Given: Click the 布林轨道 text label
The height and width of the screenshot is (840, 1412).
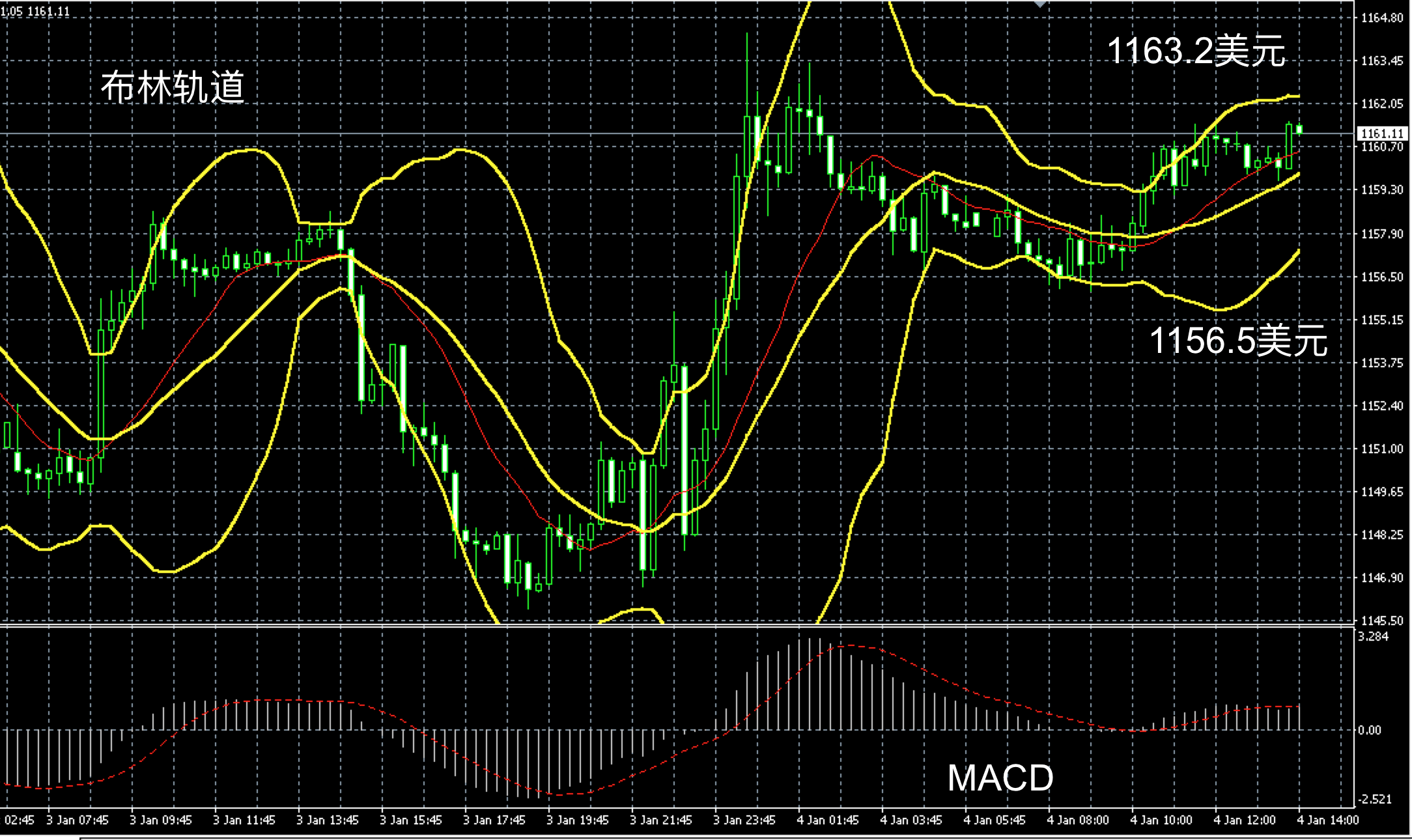Looking at the screenshot, I should point(173,87).
